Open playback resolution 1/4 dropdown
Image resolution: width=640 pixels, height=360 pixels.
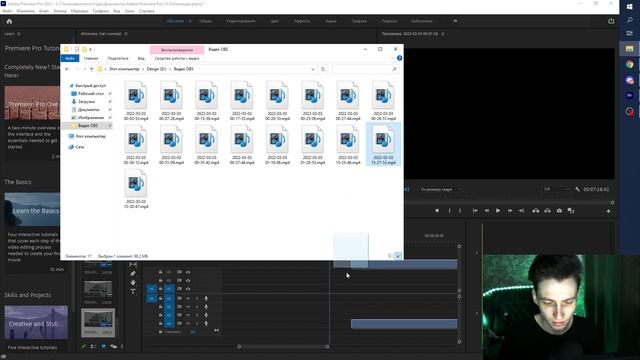[557, 189]
